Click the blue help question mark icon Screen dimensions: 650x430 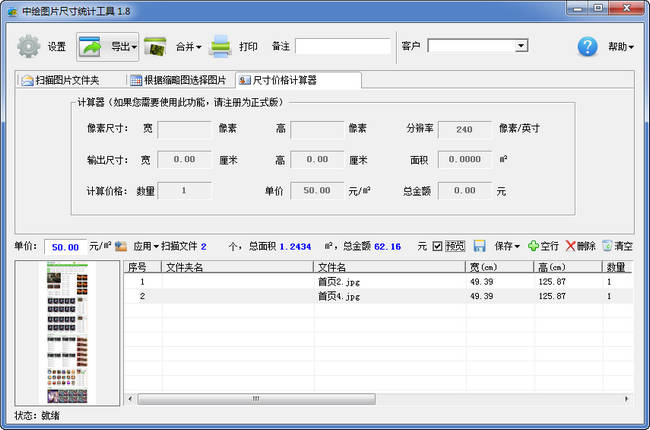click(588, 47)
